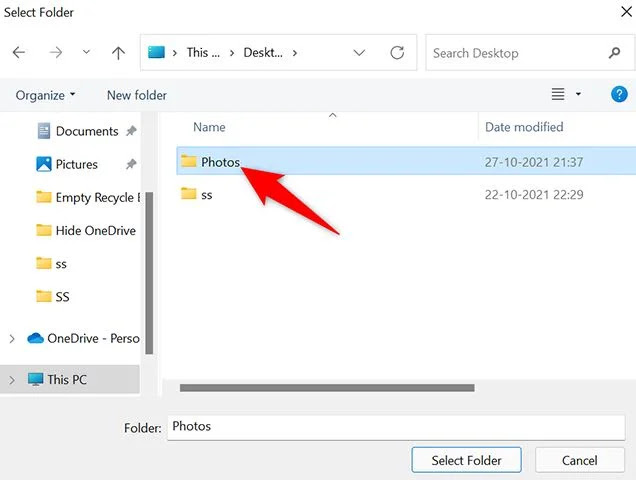
Task: Expand chevron before 'This ...' breadcrumb
Action: tap(175, 53)
